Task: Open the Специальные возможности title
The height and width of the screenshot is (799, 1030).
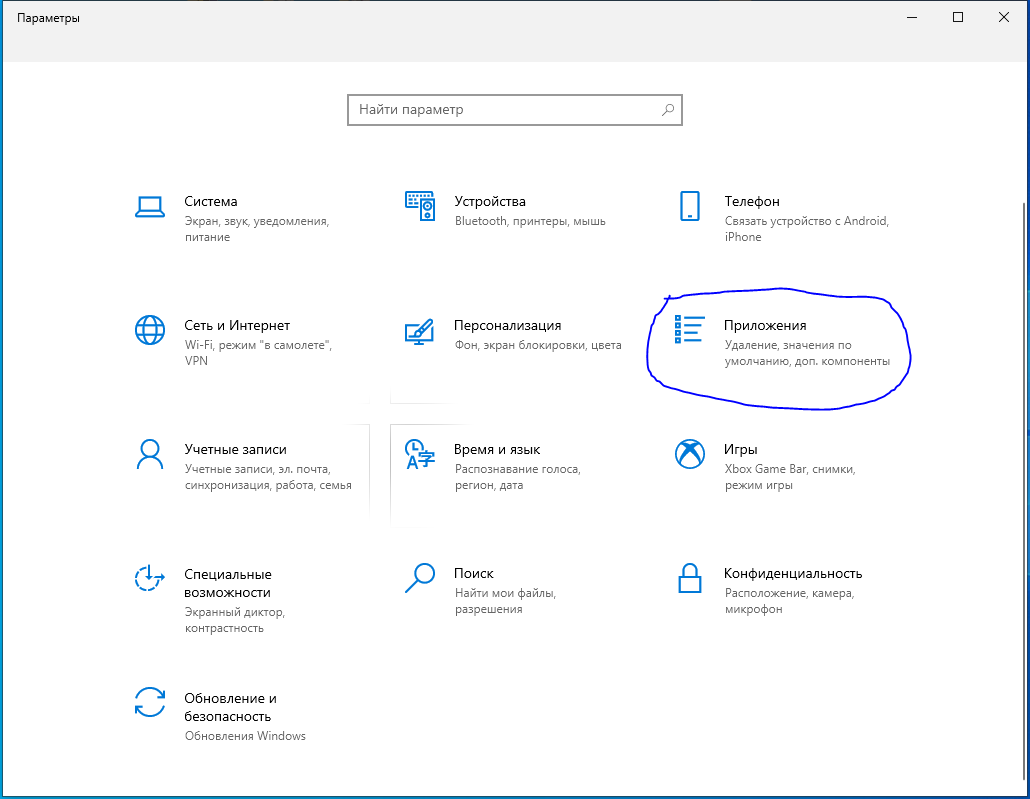Action: pyautogui.click(x=228, y=583)
